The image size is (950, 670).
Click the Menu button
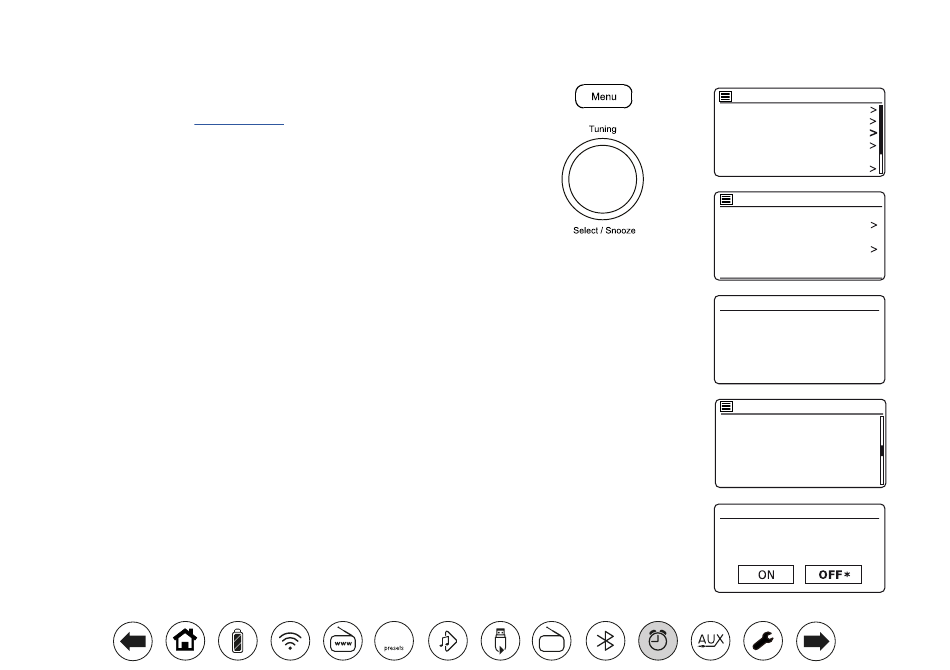[x=603, y=96]
